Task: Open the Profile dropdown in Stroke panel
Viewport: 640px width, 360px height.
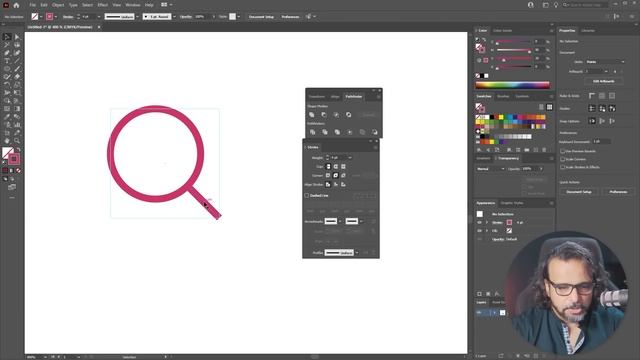Action: (357, 253)
